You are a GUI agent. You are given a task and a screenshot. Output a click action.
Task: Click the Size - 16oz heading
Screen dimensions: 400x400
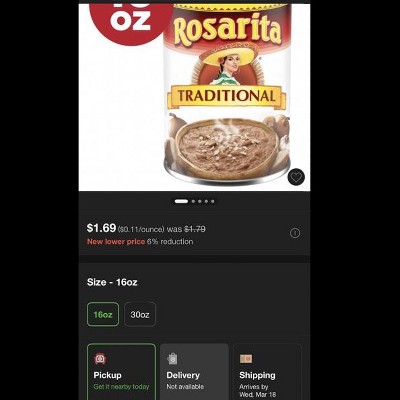pyautogui.click(x=112, y=282)
